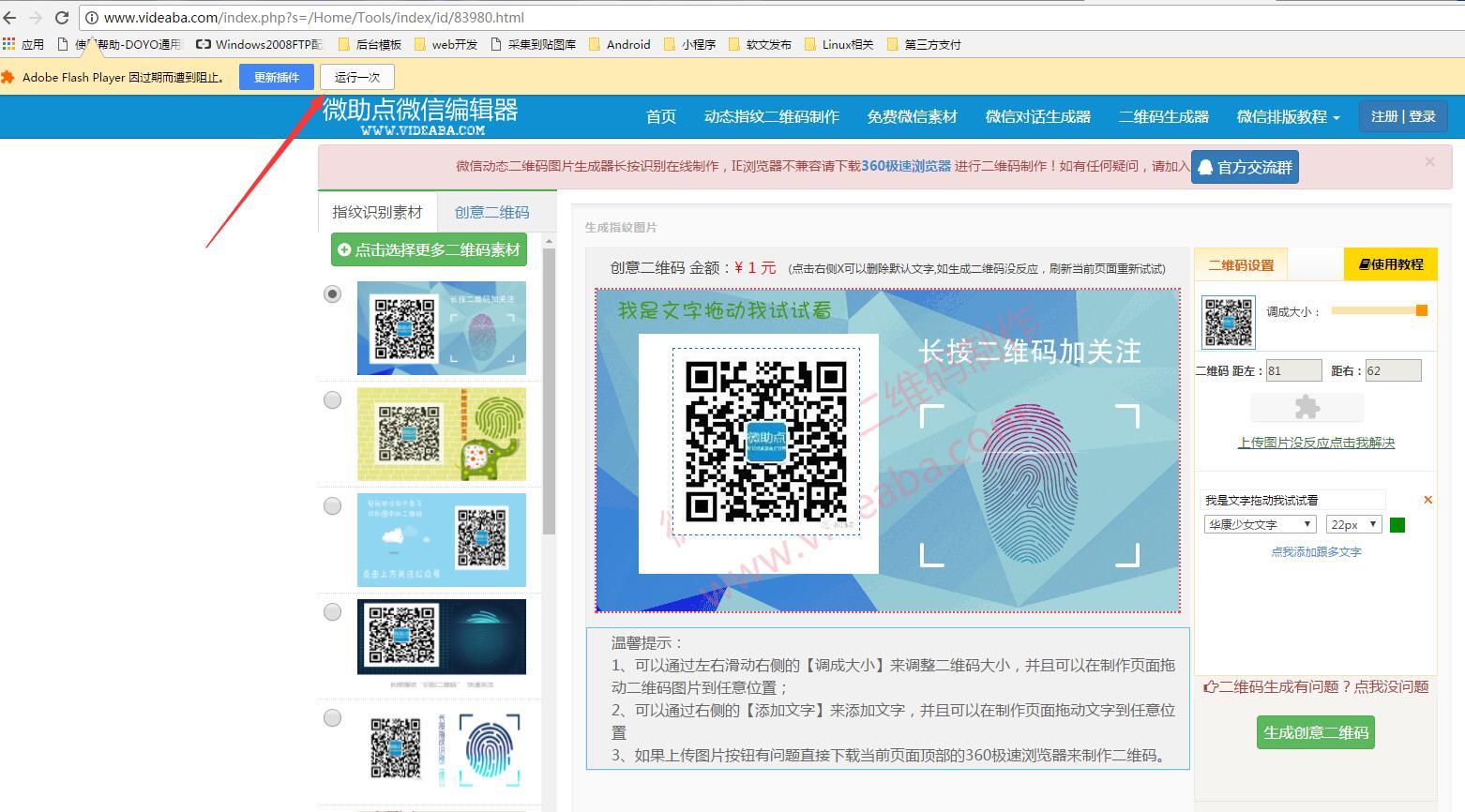1465x812 pixels.
Task: Click the 上传图片没反应点击我解决 link
Action: [x=1316, y=443]
